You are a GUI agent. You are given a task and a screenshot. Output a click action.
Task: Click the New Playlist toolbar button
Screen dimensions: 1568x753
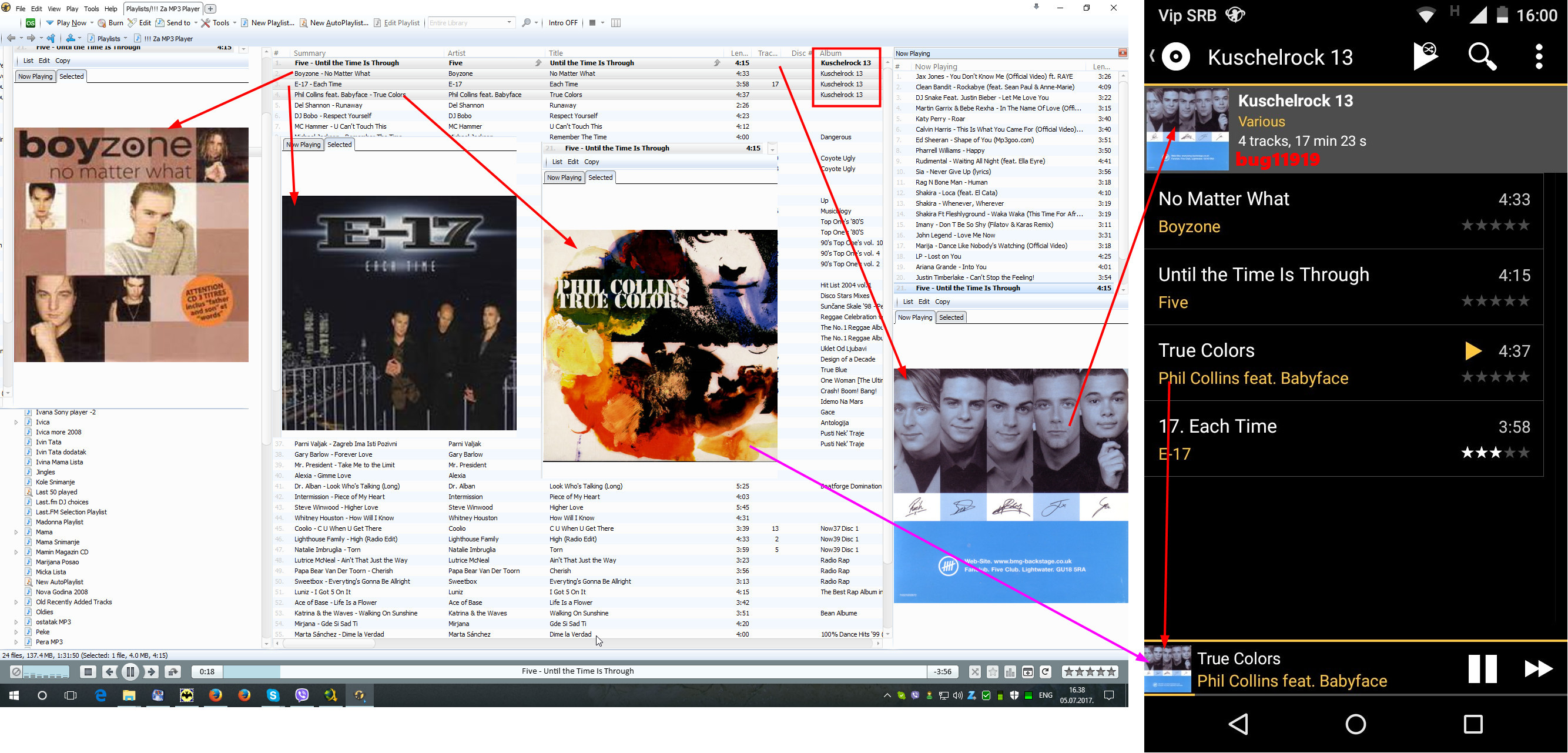click(267, 23)
